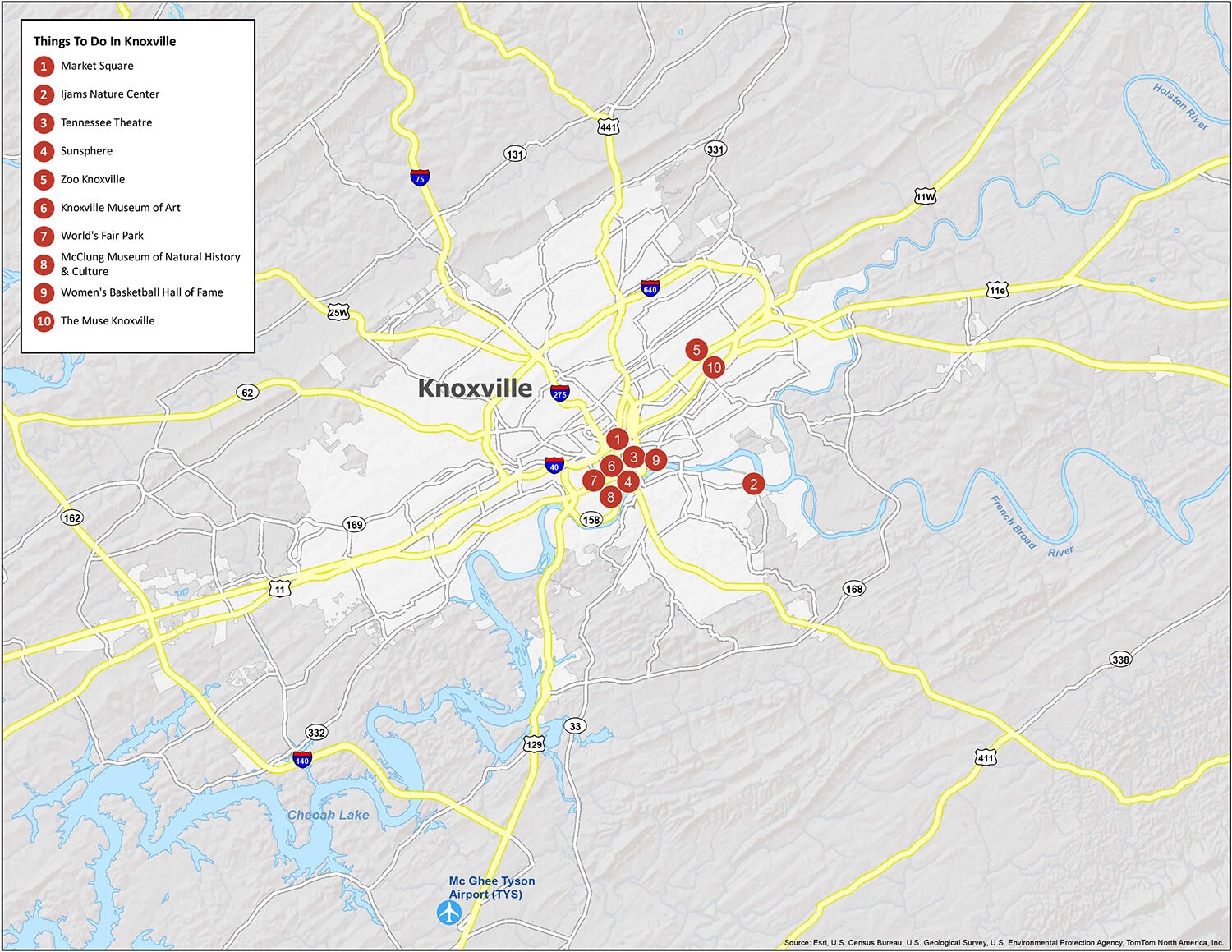Click map pin 10 near Interstate 640 junction

point(713,368)
